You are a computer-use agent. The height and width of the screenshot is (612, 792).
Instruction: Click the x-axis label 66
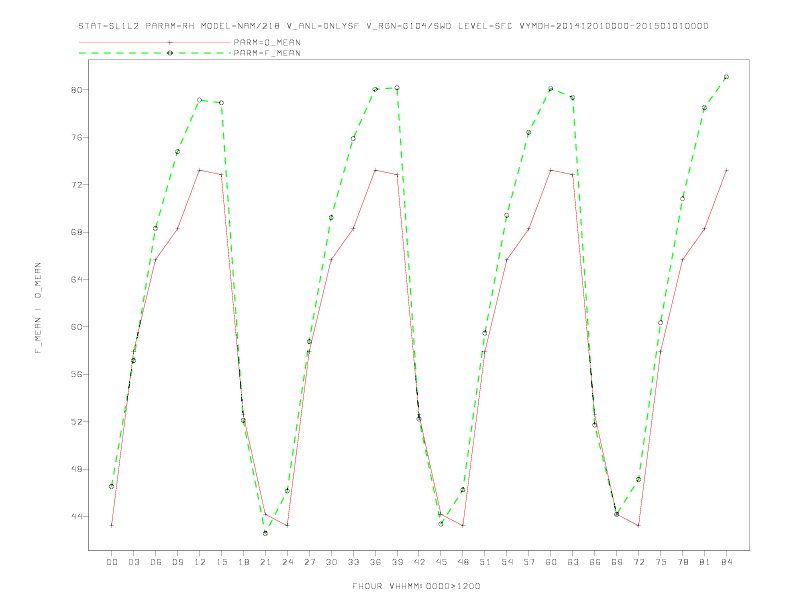(x=595, y=562)
